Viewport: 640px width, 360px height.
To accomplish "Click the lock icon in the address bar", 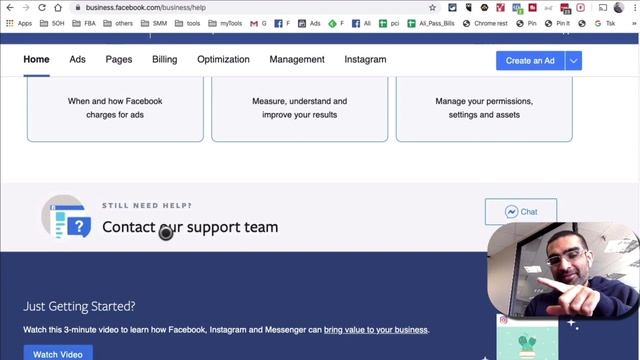I will click(x=78, y=7).
